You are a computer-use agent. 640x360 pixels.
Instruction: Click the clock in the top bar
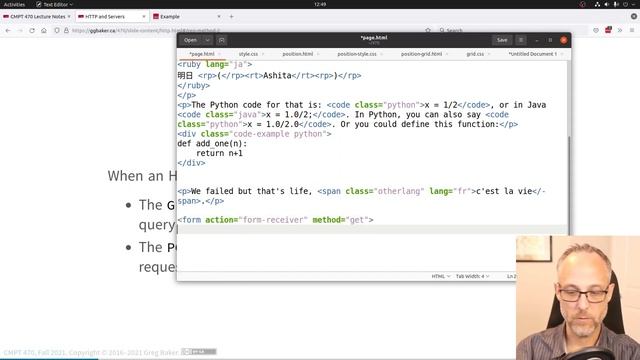point(320,4)
